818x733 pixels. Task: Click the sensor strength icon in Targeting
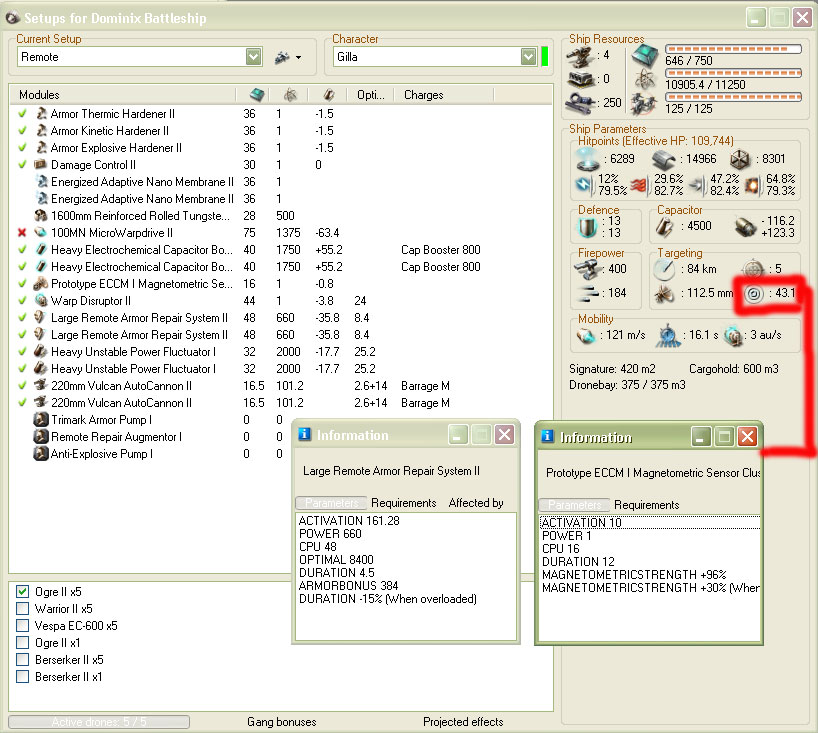point(754,294)
